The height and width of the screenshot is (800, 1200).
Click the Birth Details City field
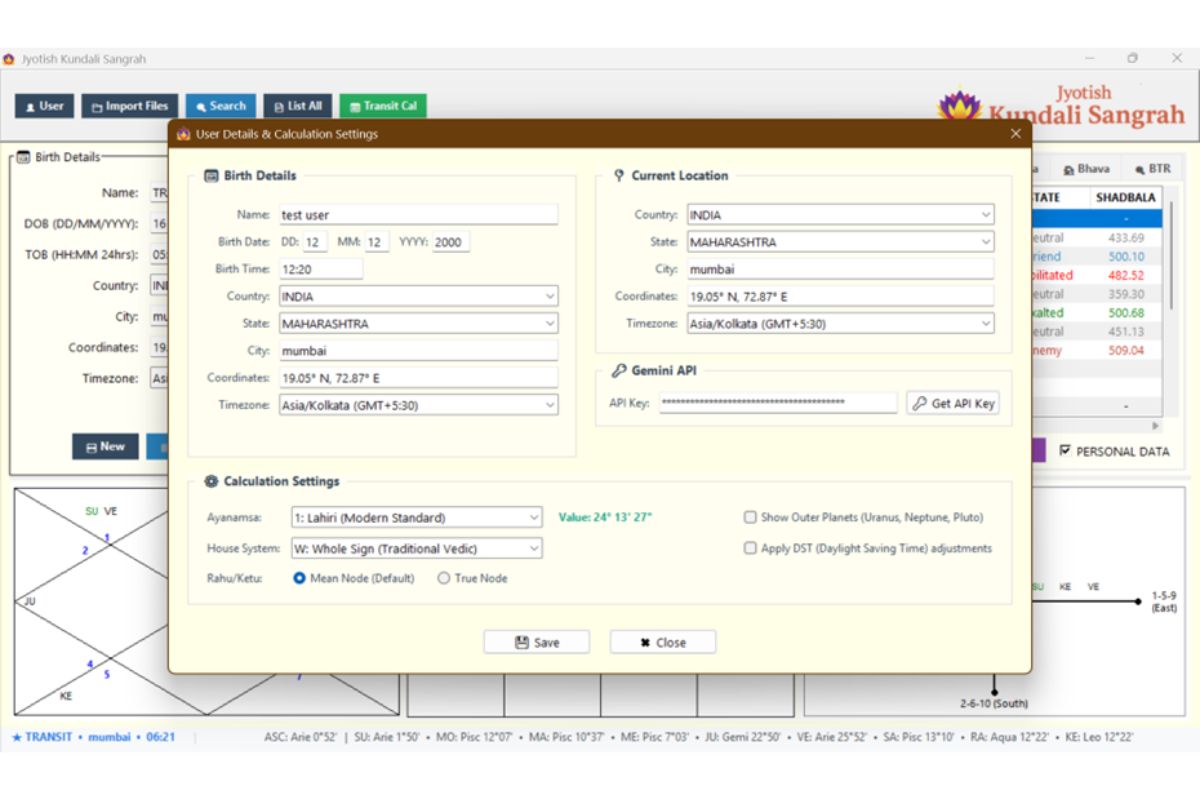pyautogui.click(x=418, y=351)
